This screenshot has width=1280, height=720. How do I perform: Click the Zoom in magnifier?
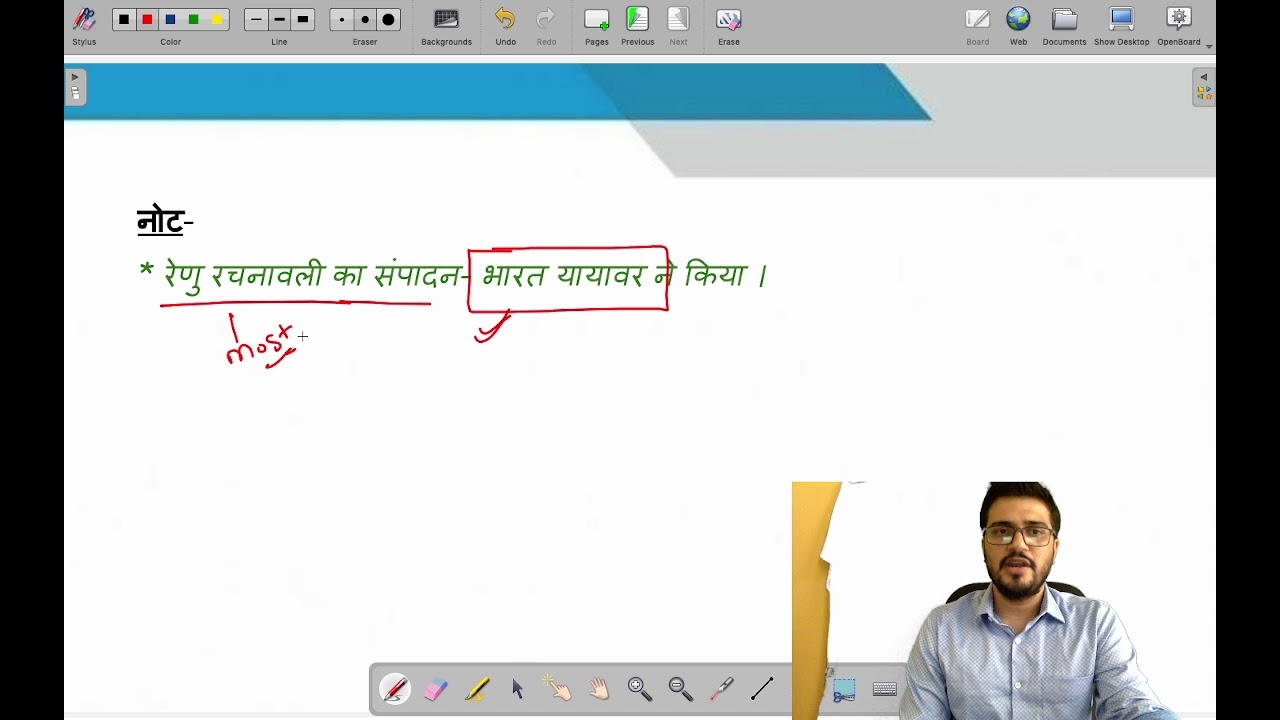640,689
